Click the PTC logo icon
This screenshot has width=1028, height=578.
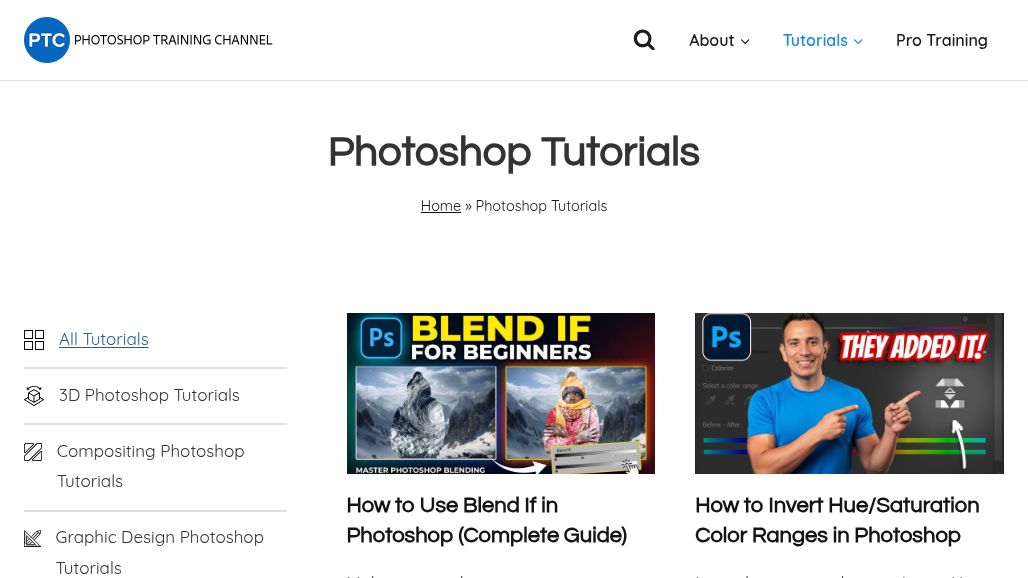(46, 40)
